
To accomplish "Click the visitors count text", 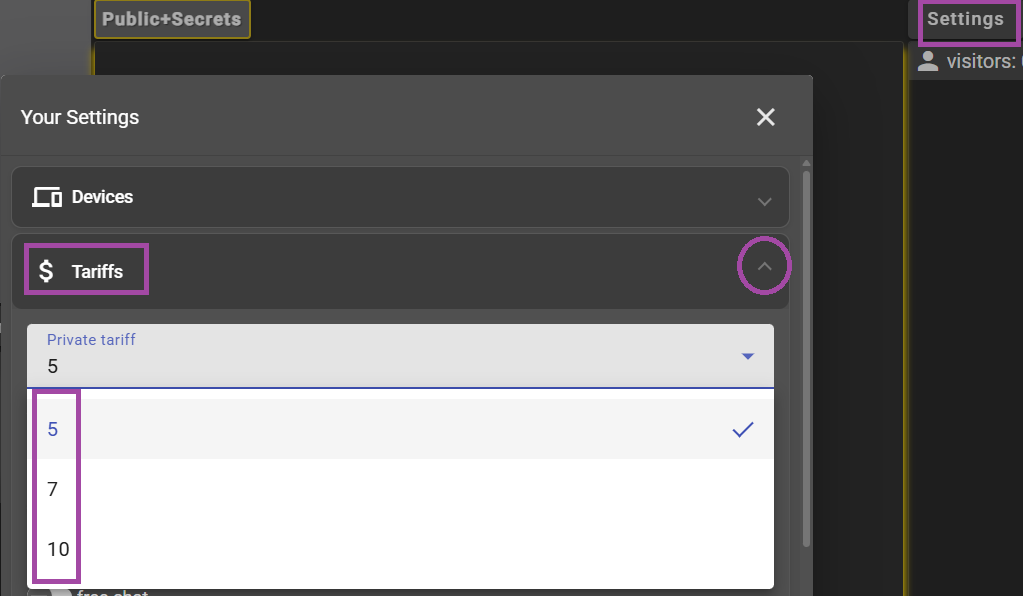I will pos(984,61).
